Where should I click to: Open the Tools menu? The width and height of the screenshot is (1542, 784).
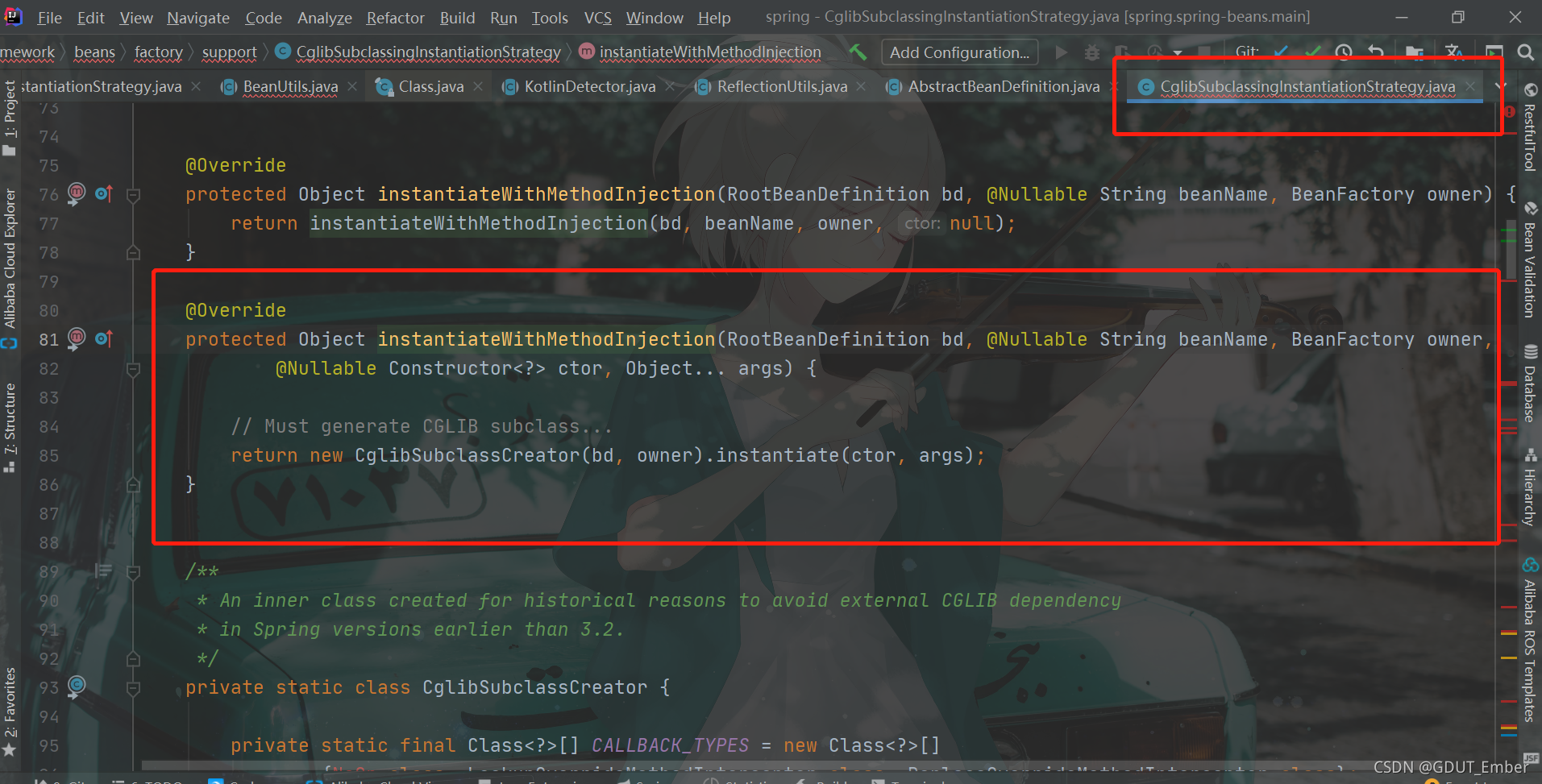[x=549, y=18]
